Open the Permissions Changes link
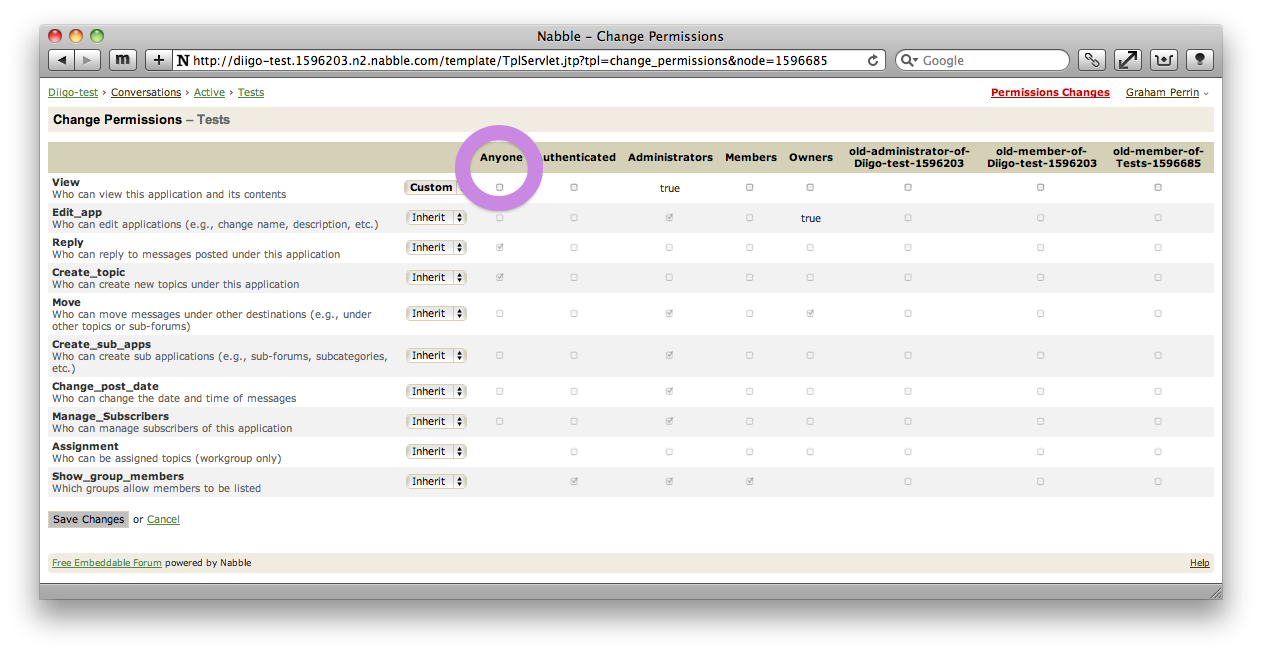This screenshot has height=654, width=1262. click(1050, 93)
